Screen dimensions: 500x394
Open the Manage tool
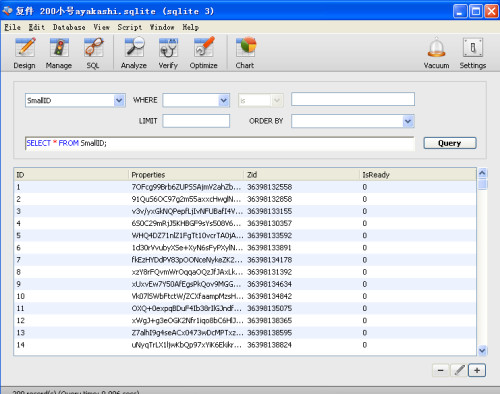tap(59, 53)
